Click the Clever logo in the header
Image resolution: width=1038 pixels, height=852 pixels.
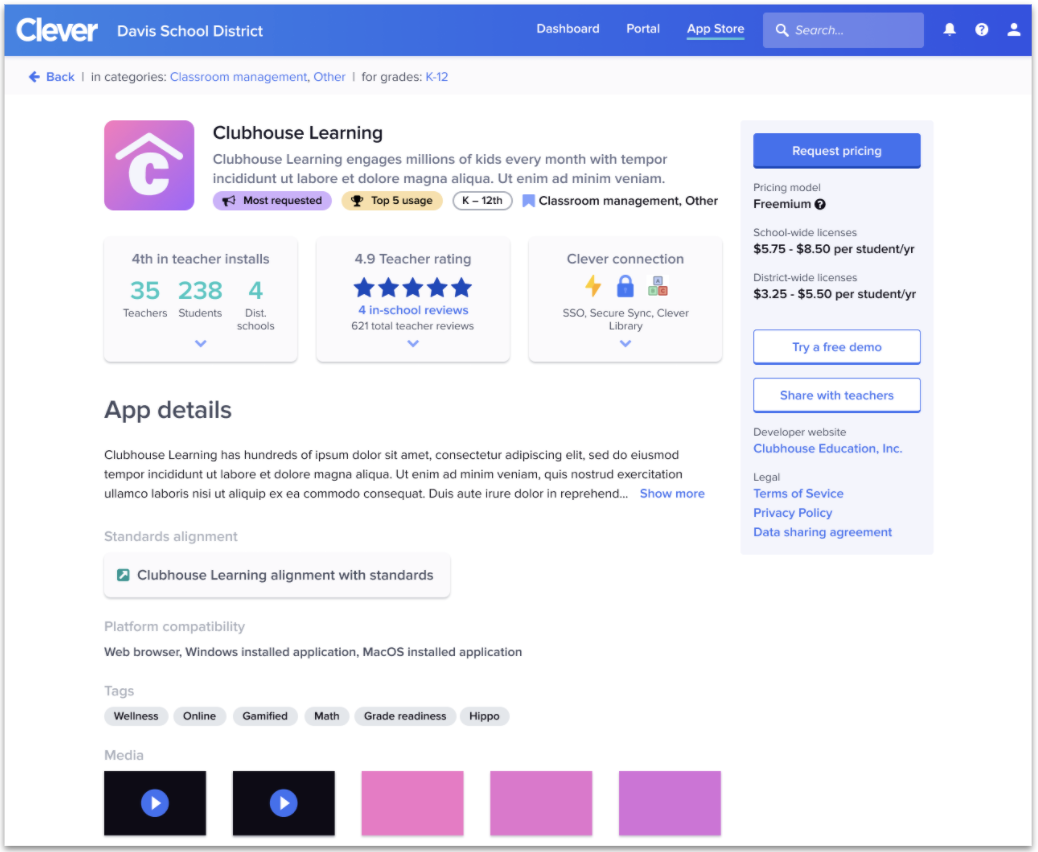click(x=57, y=29)
